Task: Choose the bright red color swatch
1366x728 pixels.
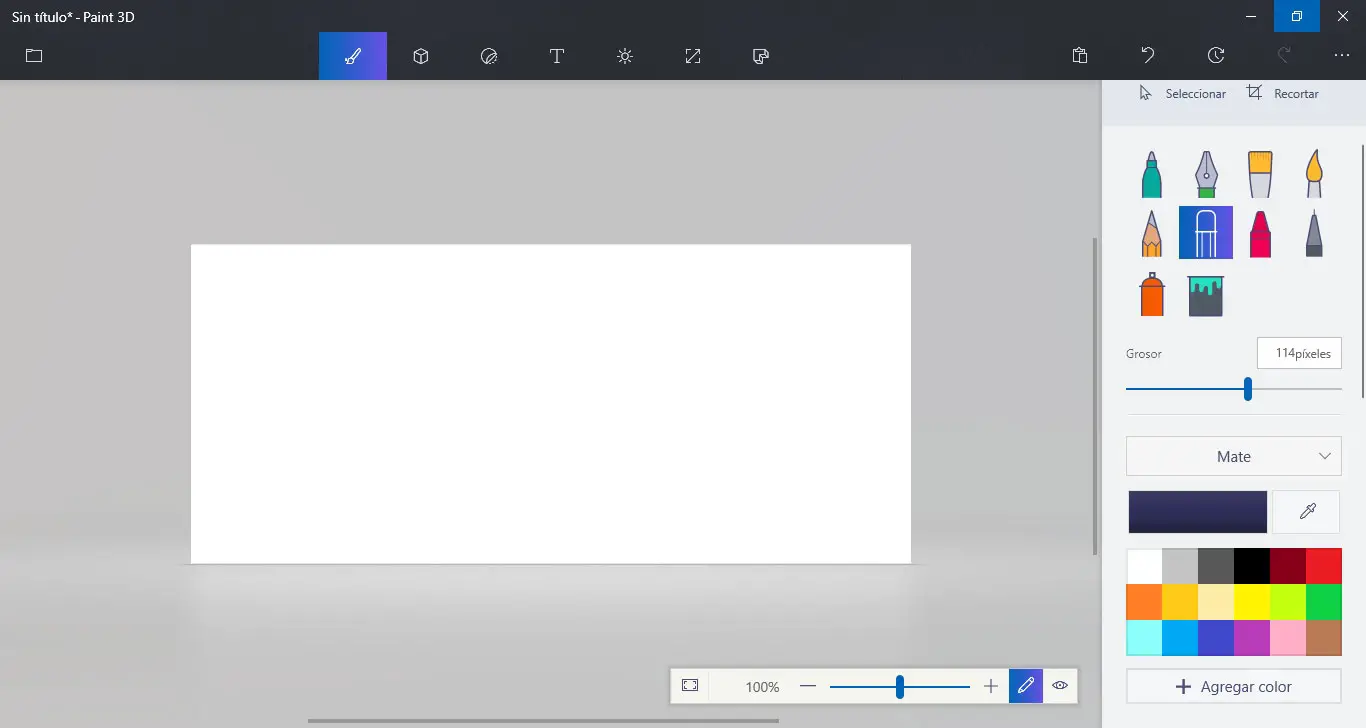Action: pos(1324,566)
